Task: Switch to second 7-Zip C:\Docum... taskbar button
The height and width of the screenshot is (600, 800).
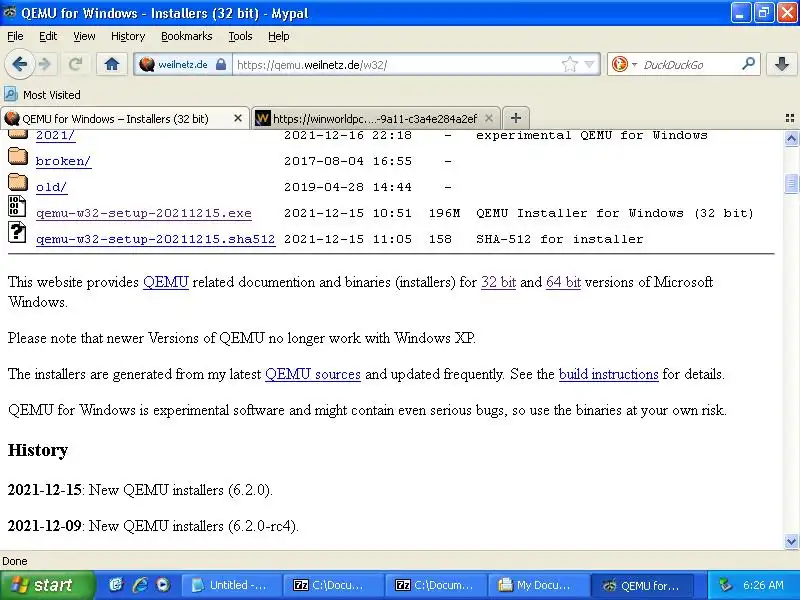Action: 435,585
